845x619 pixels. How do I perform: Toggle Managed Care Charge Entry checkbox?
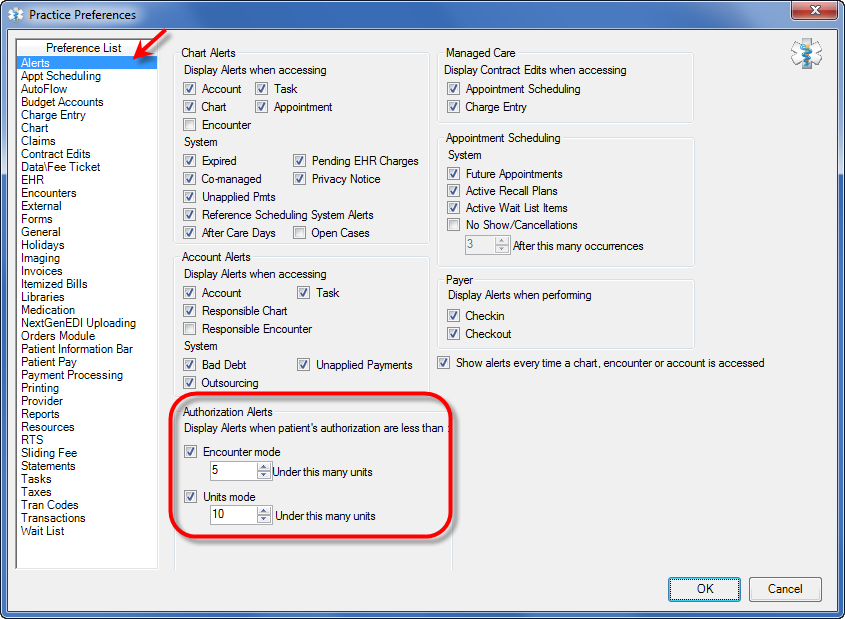click(x=453, y=107)
